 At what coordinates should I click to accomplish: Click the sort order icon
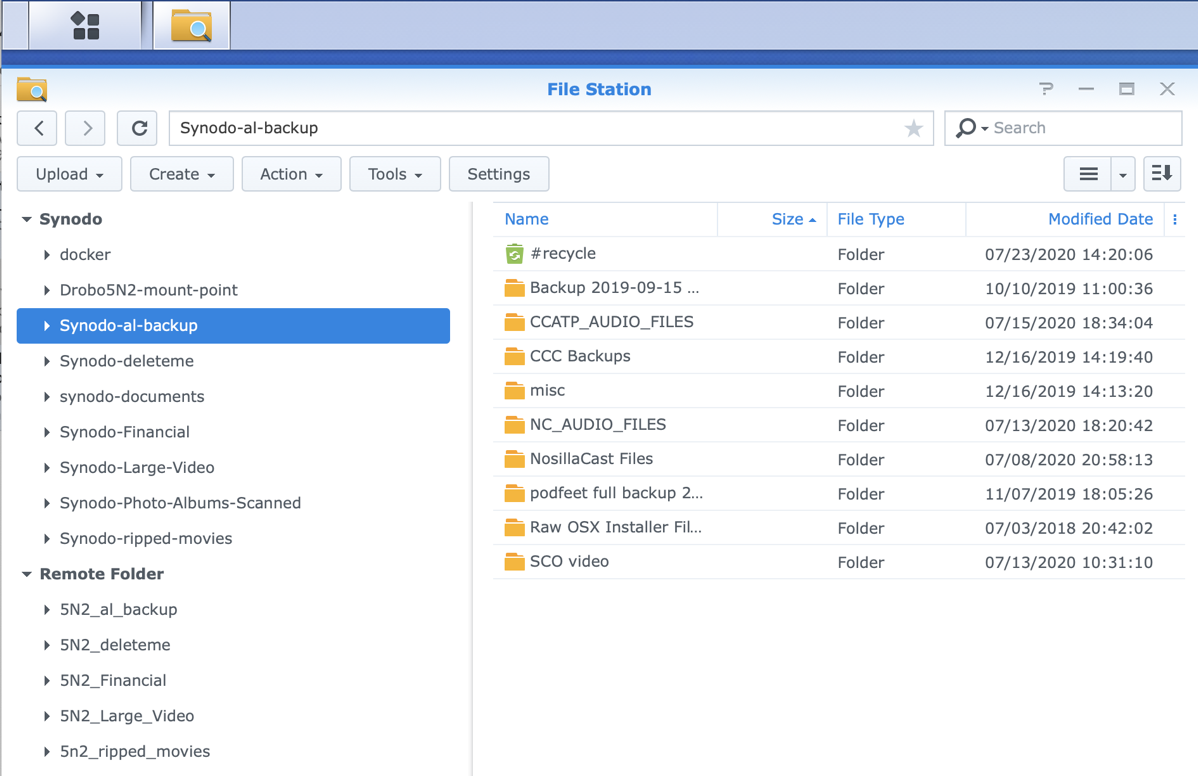tap(1161, 174)
